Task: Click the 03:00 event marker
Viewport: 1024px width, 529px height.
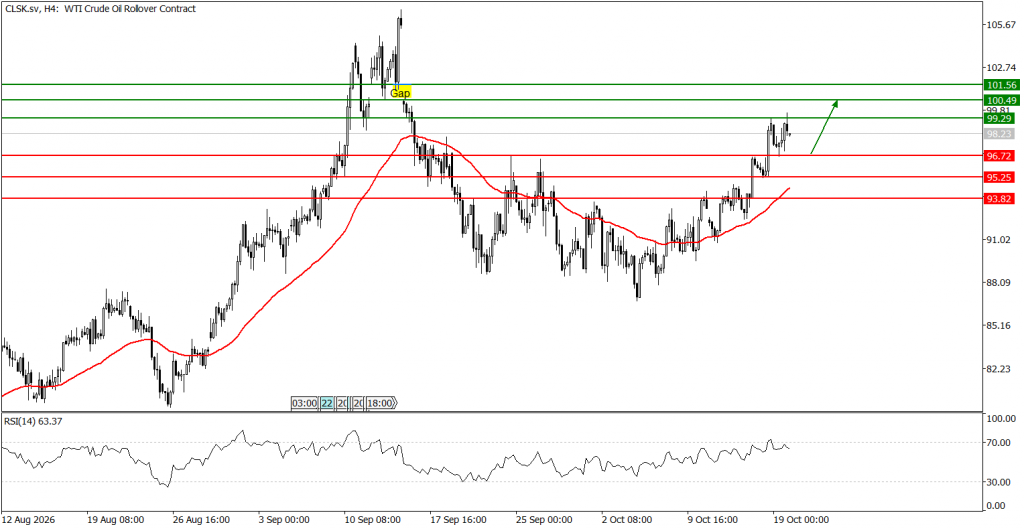Action: (x=304, y=403)
